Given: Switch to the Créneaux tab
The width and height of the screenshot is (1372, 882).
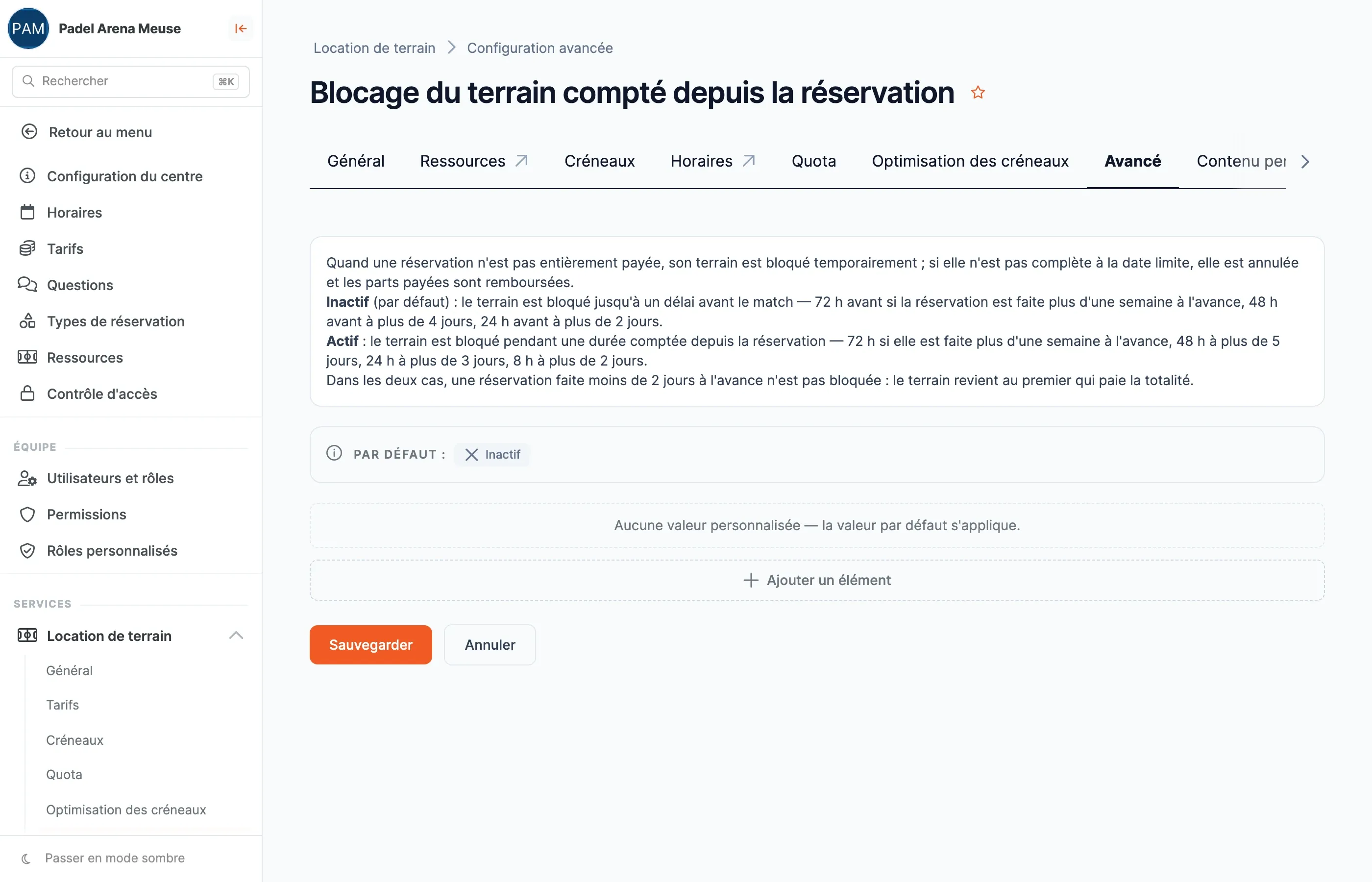Looking at the screenshot, I should point(600,161).
